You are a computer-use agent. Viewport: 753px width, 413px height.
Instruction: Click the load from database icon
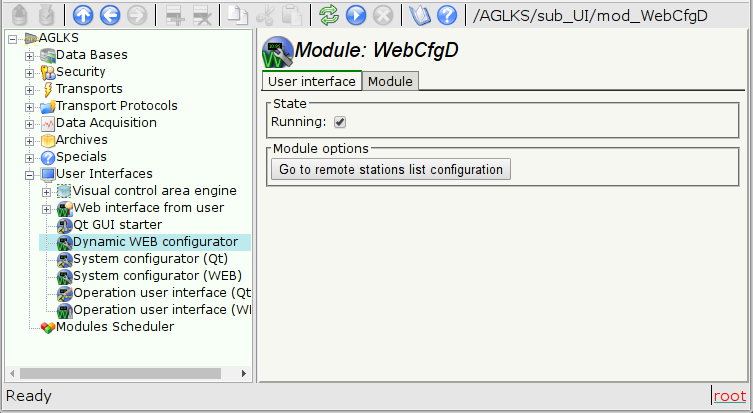(x=19, y=15)
